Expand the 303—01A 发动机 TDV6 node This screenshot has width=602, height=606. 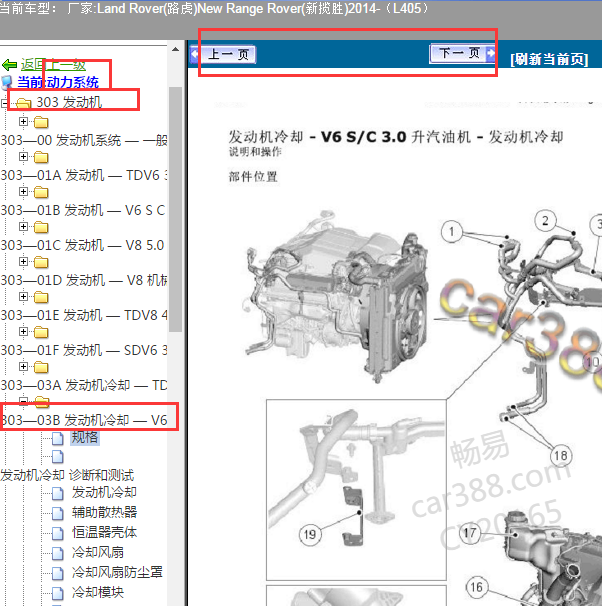click(x=23, y=157)
